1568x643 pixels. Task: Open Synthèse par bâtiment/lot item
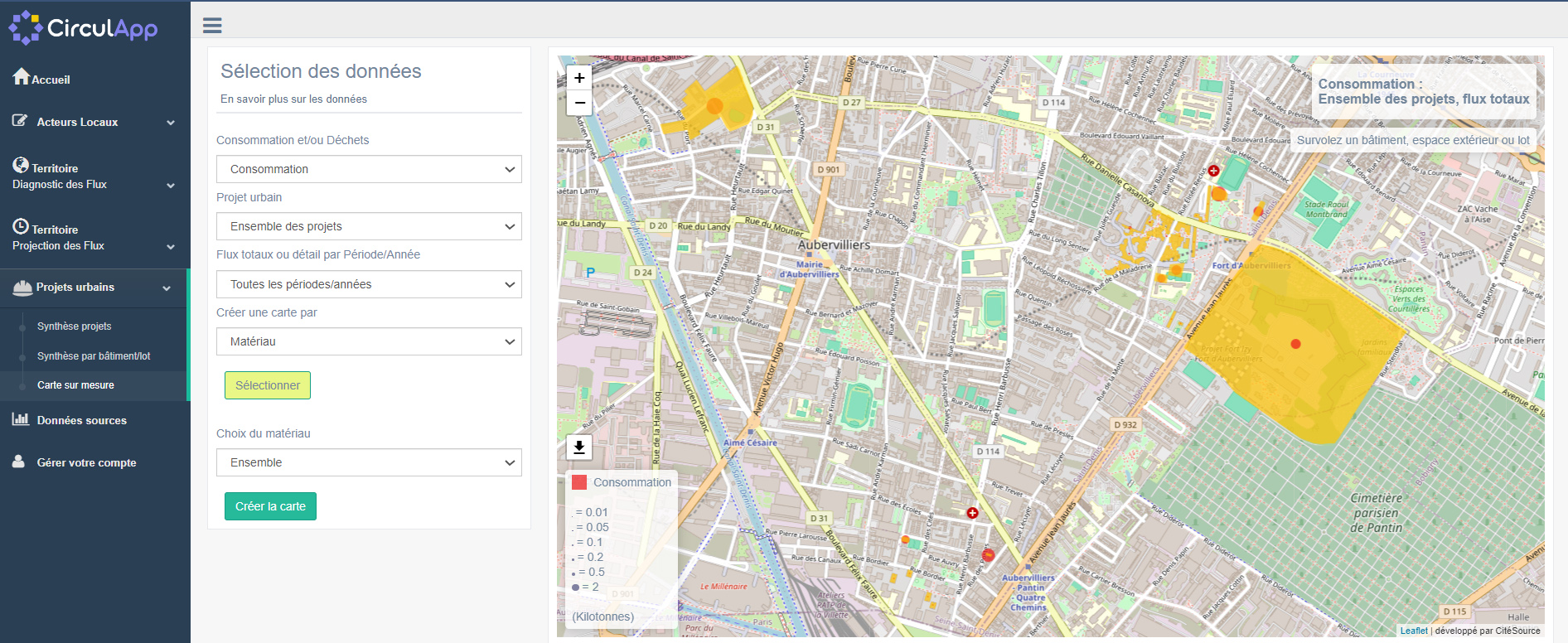94,356
